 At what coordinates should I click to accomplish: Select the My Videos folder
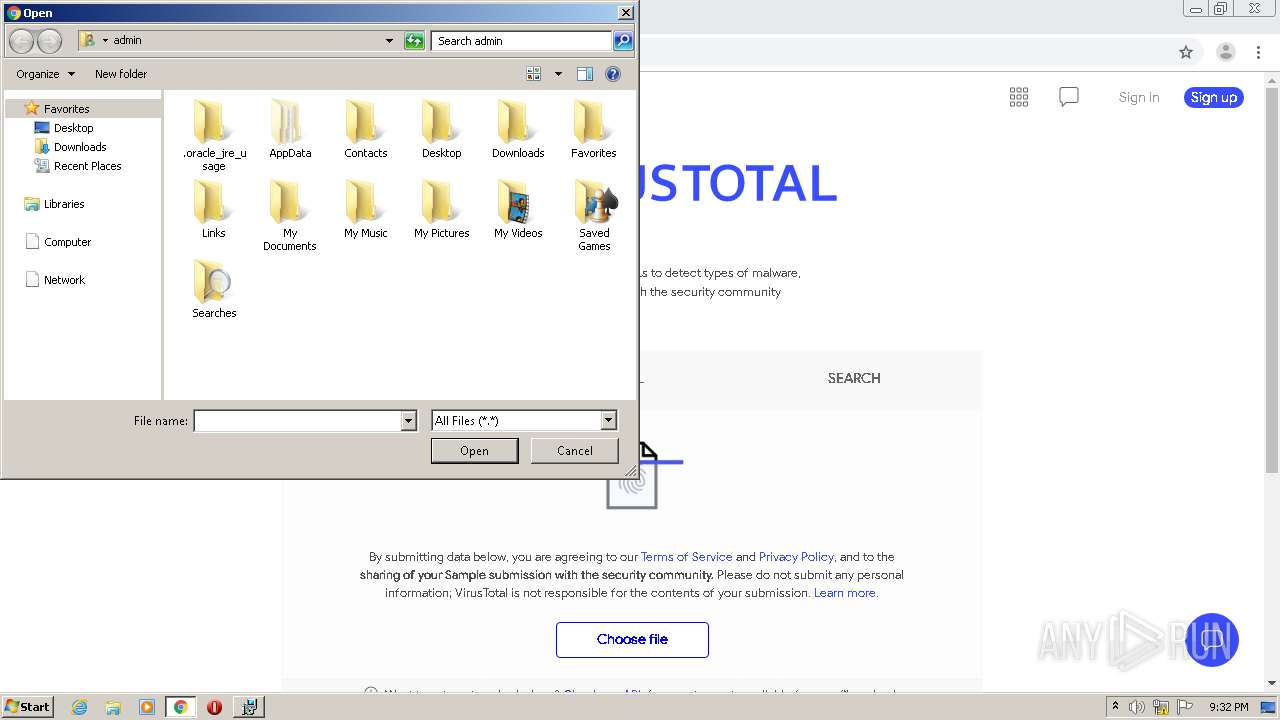click(518, 210)
